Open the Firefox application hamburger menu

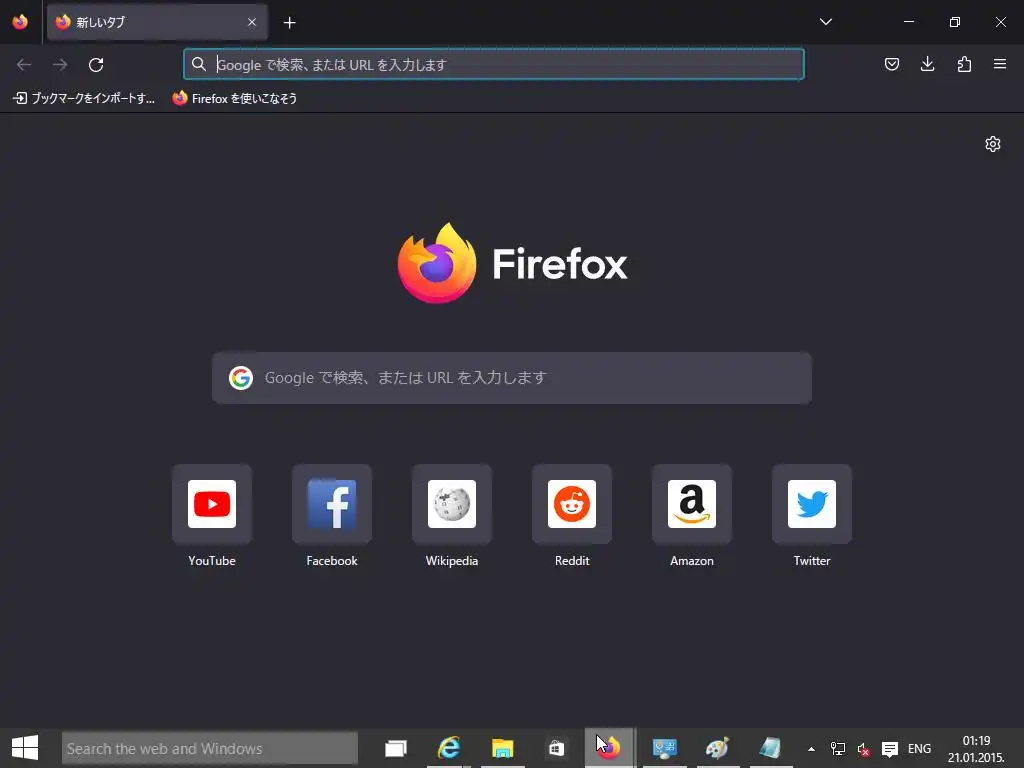coord(999,64)
